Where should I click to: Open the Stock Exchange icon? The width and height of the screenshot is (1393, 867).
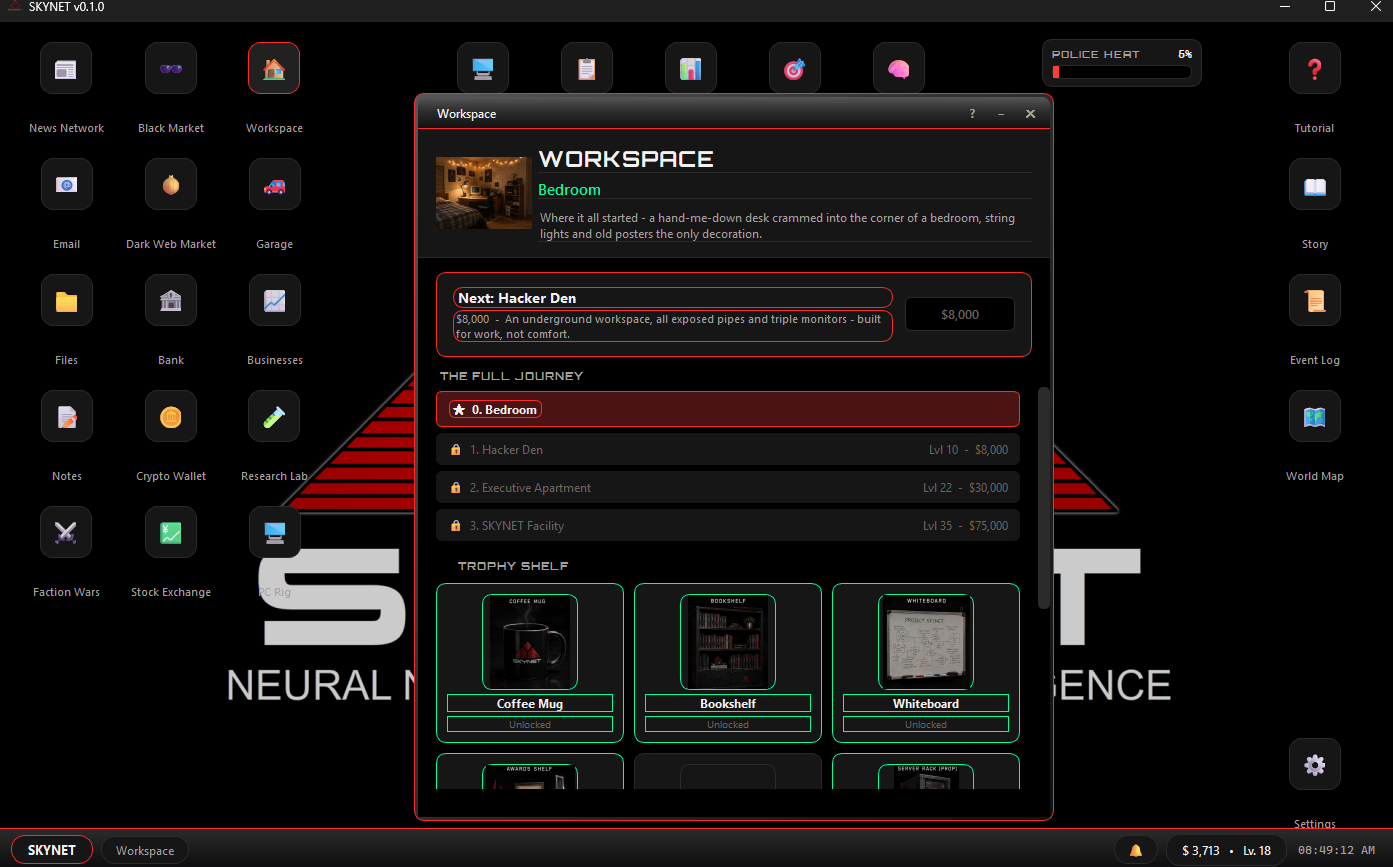(171, 532)
